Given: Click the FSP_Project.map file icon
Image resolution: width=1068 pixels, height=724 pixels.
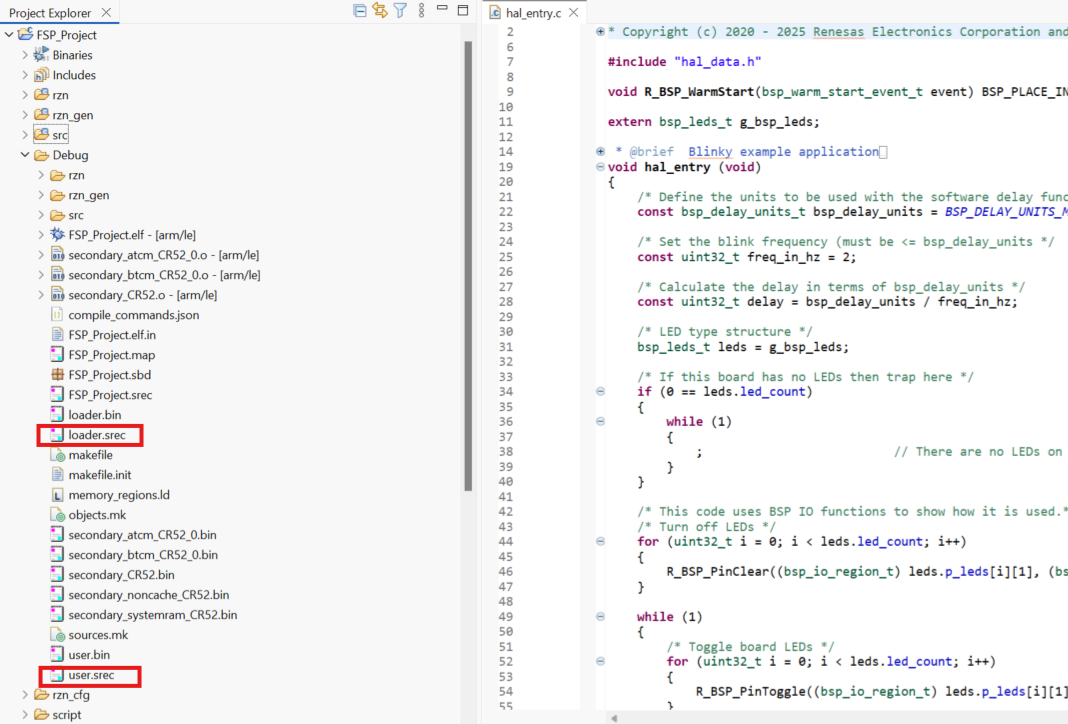Looking at the screenshot, I should 56,354.
